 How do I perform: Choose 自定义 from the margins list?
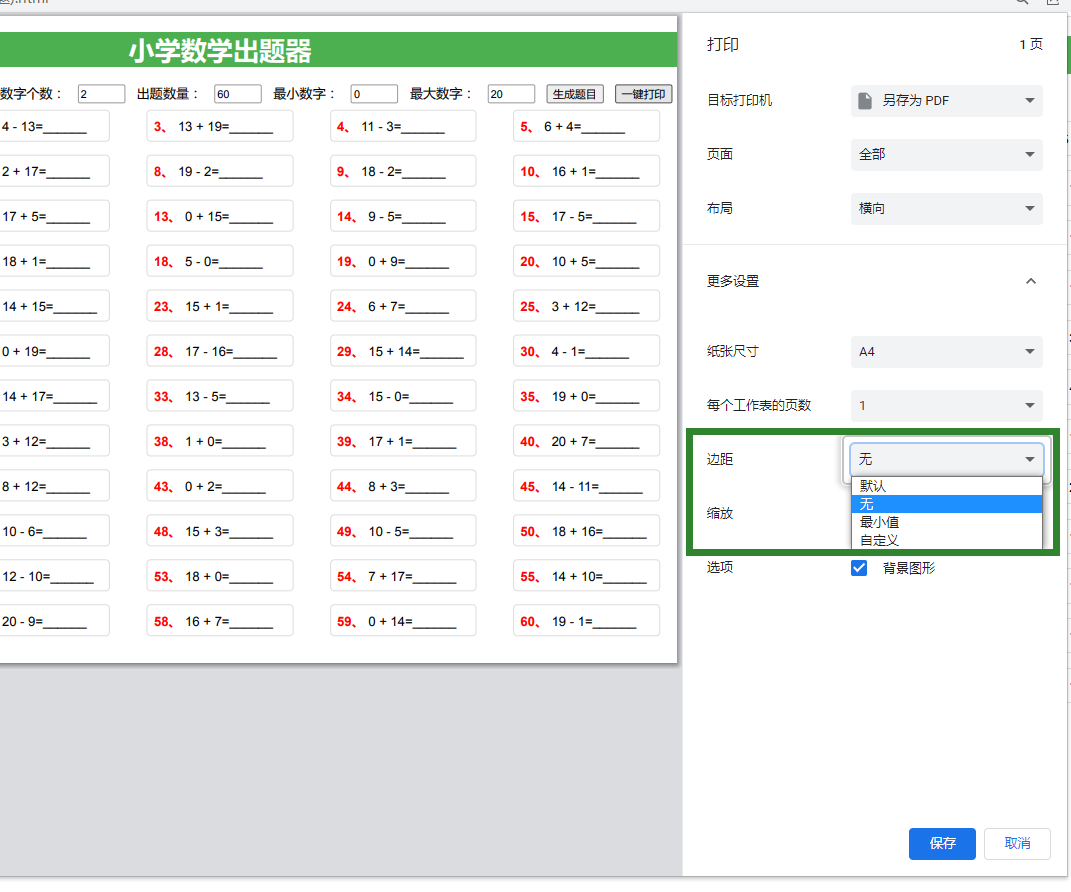(x=947, y=540)
